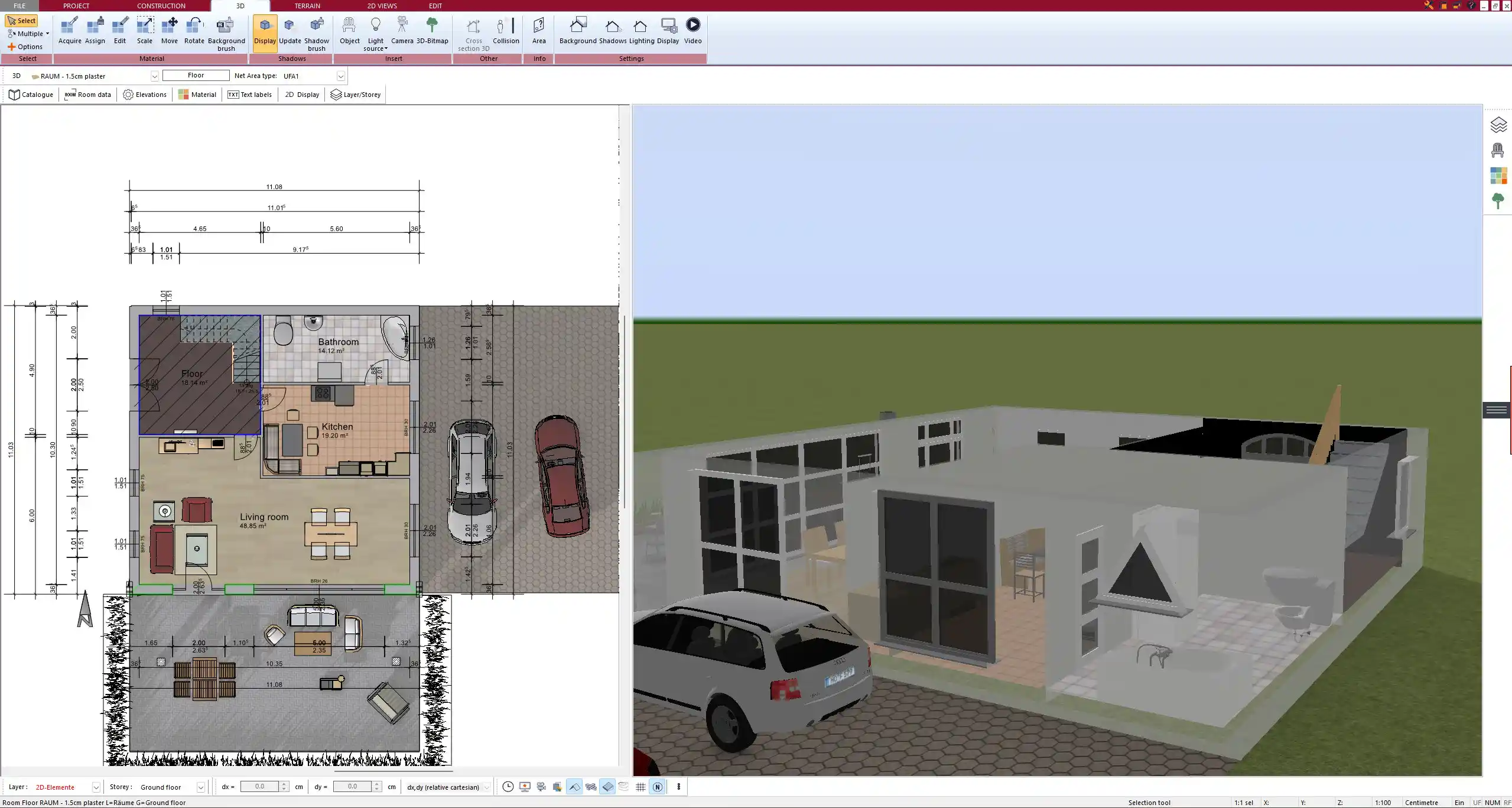Click the Room data button
1512x808 pixels.
[x=88, y=95]
